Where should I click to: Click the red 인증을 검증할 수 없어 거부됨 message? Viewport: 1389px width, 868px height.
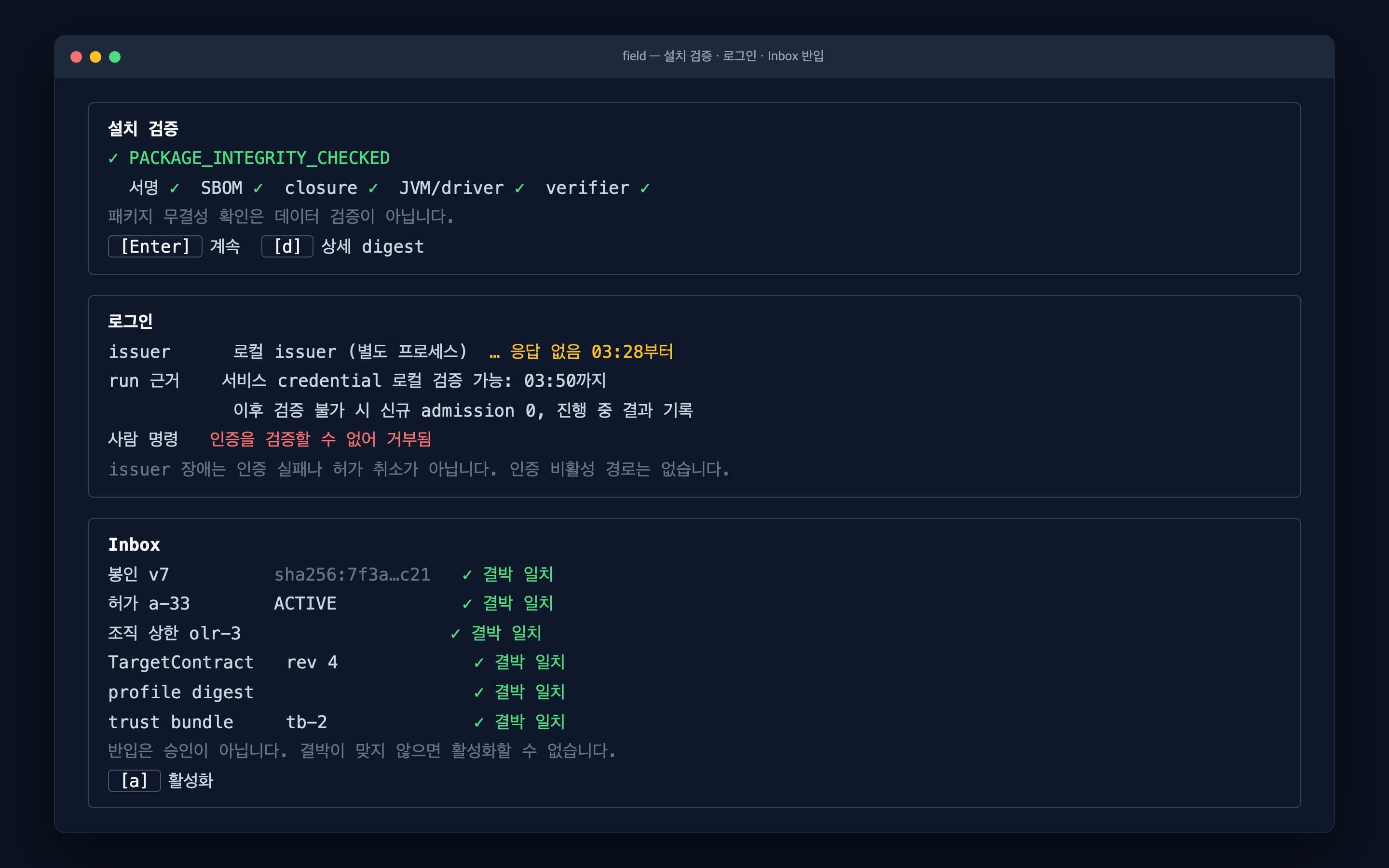320,439
